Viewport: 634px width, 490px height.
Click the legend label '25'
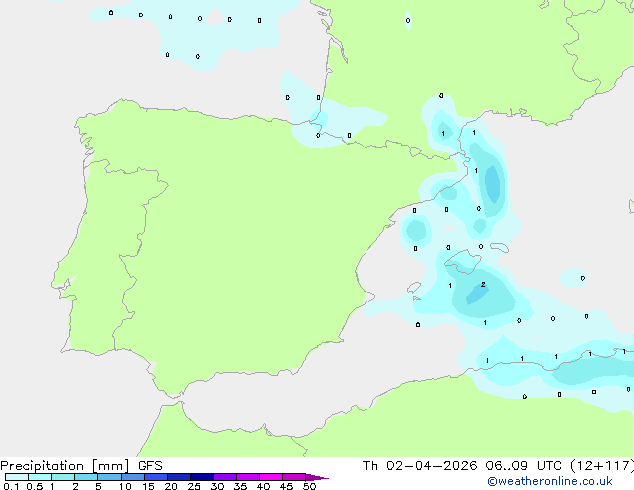click(x=194, y=486)
